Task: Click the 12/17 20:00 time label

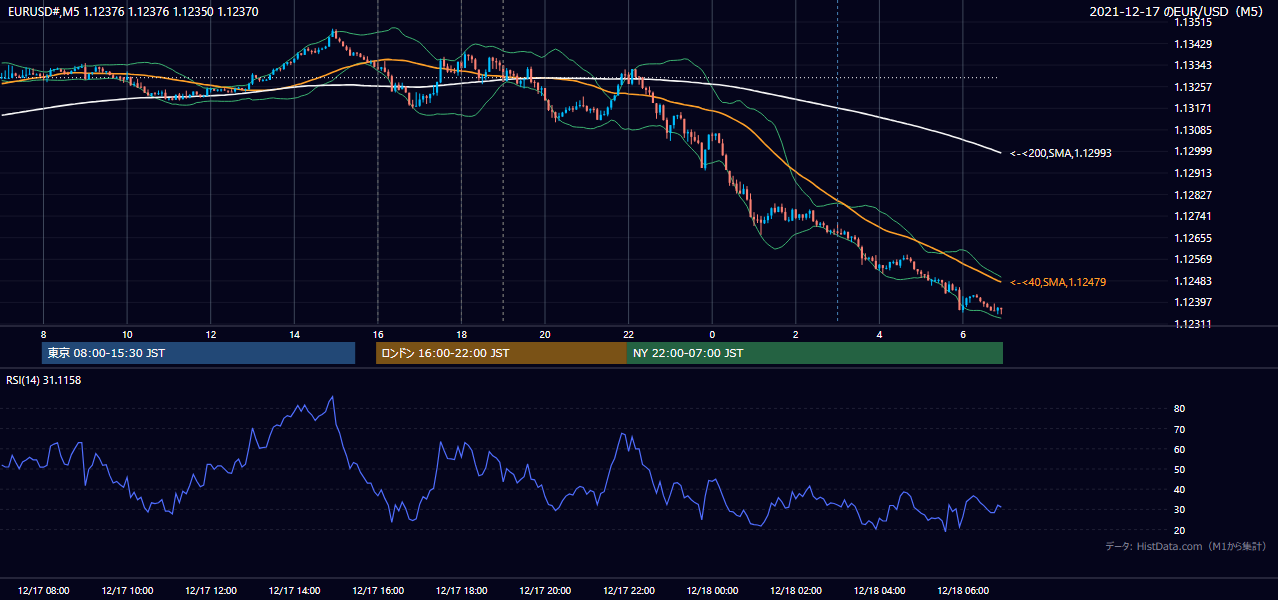Action: click(545, 591)
